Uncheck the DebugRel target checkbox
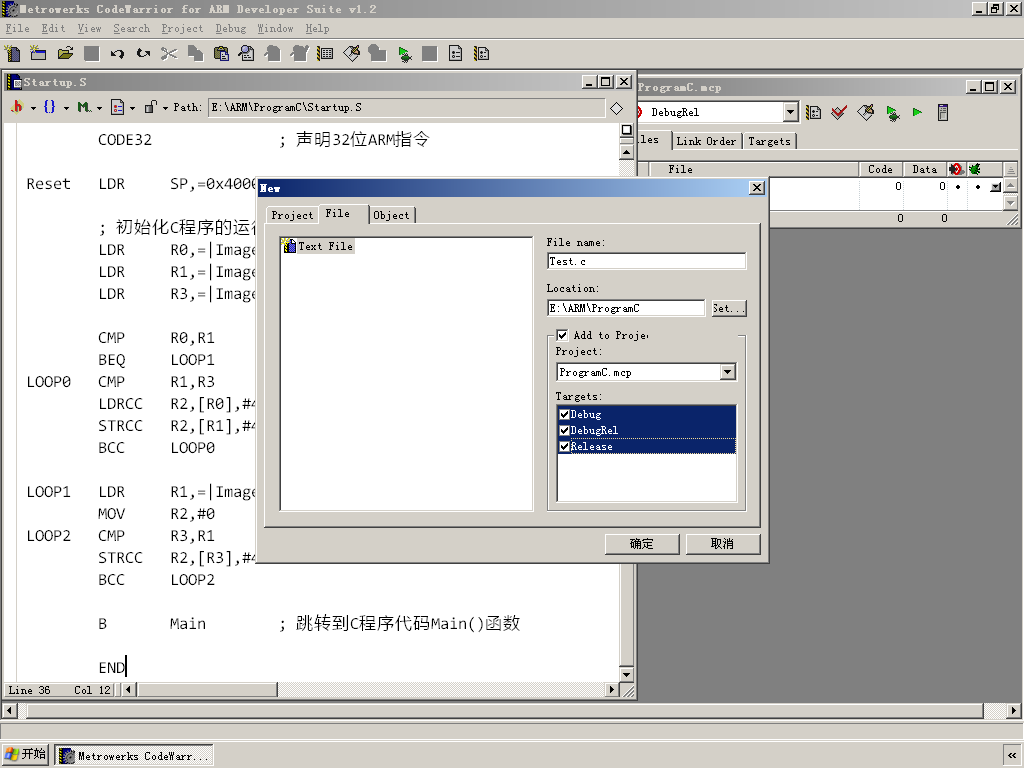 565,430
